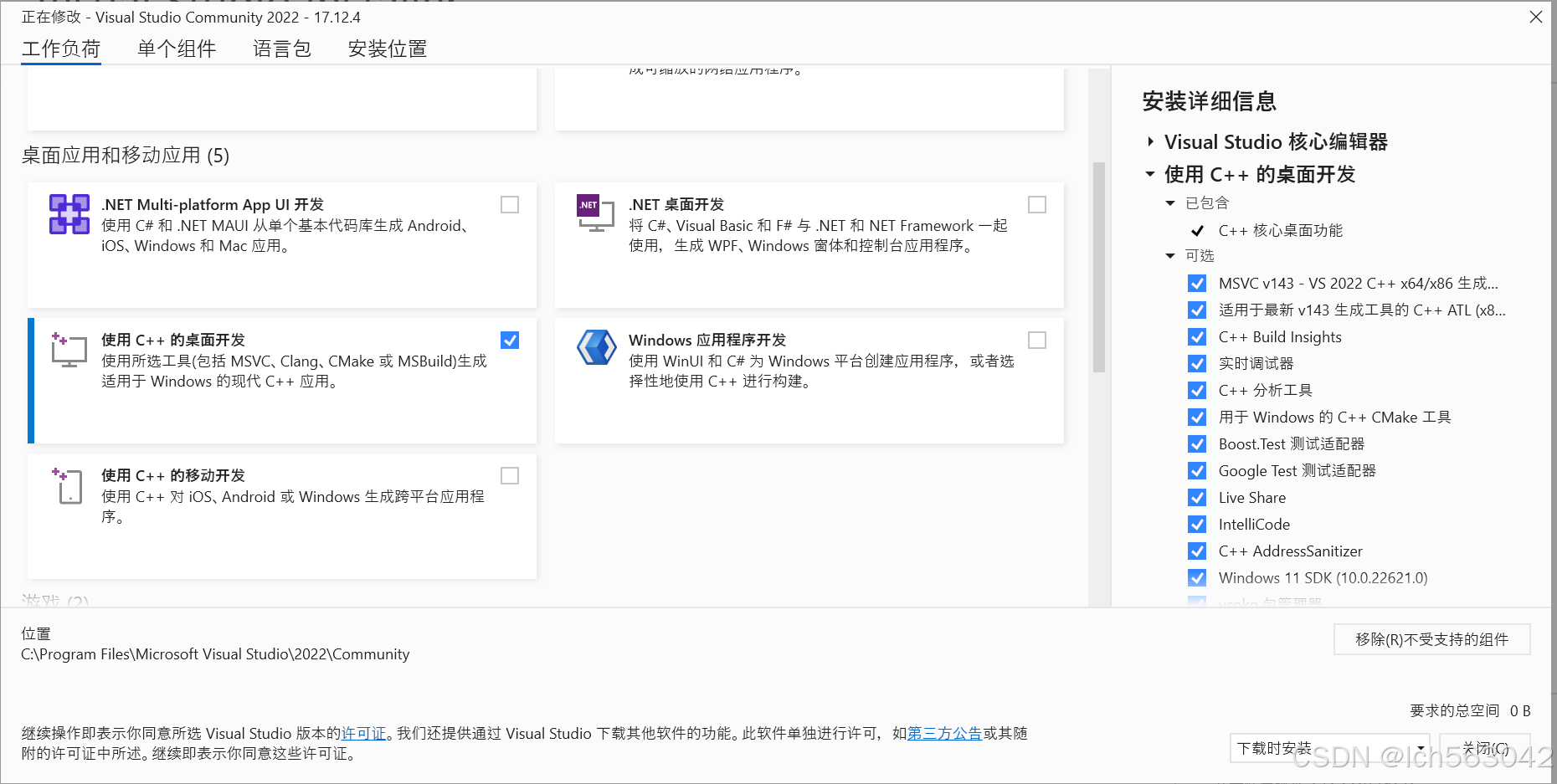Click the Windows 应用程序开发 icon
Image resolution: width=1557 pixels, height=784 pixels.
point(596,347)
